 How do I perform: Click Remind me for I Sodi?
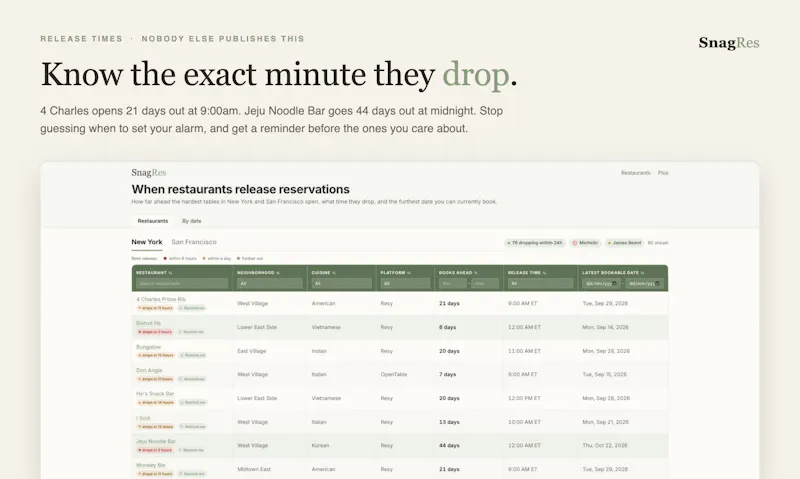coord(192,426)
